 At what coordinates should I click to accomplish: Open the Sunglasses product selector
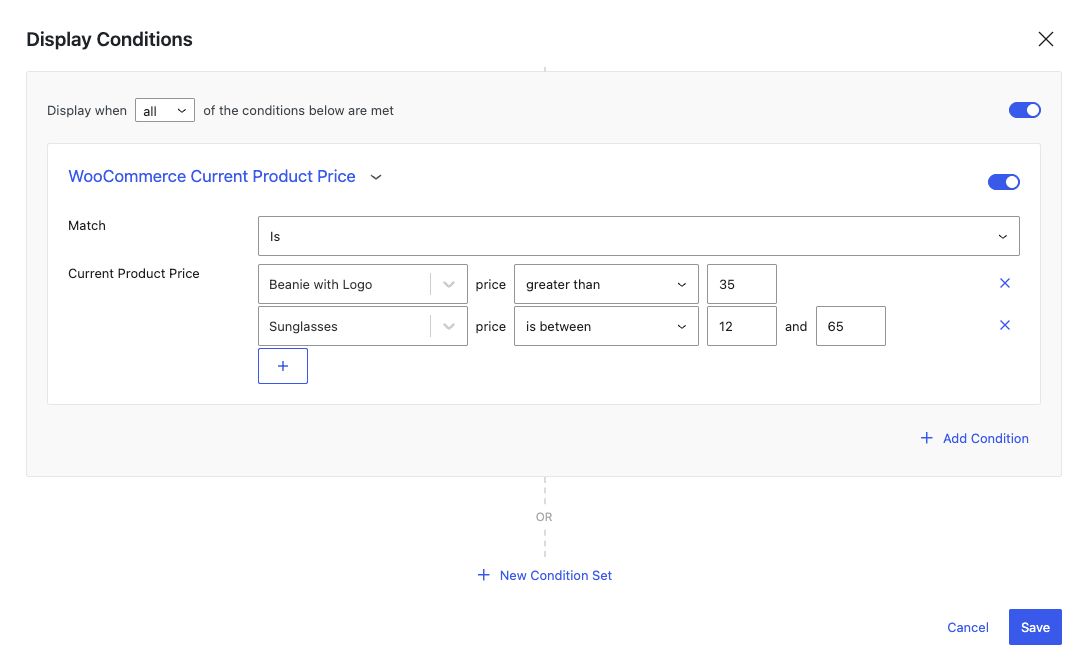(362, 326)
